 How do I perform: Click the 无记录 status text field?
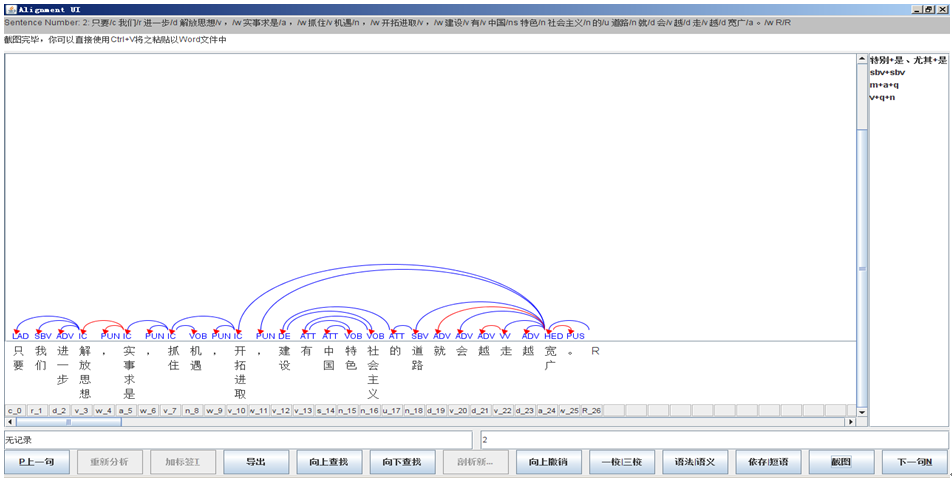point(238,439)
